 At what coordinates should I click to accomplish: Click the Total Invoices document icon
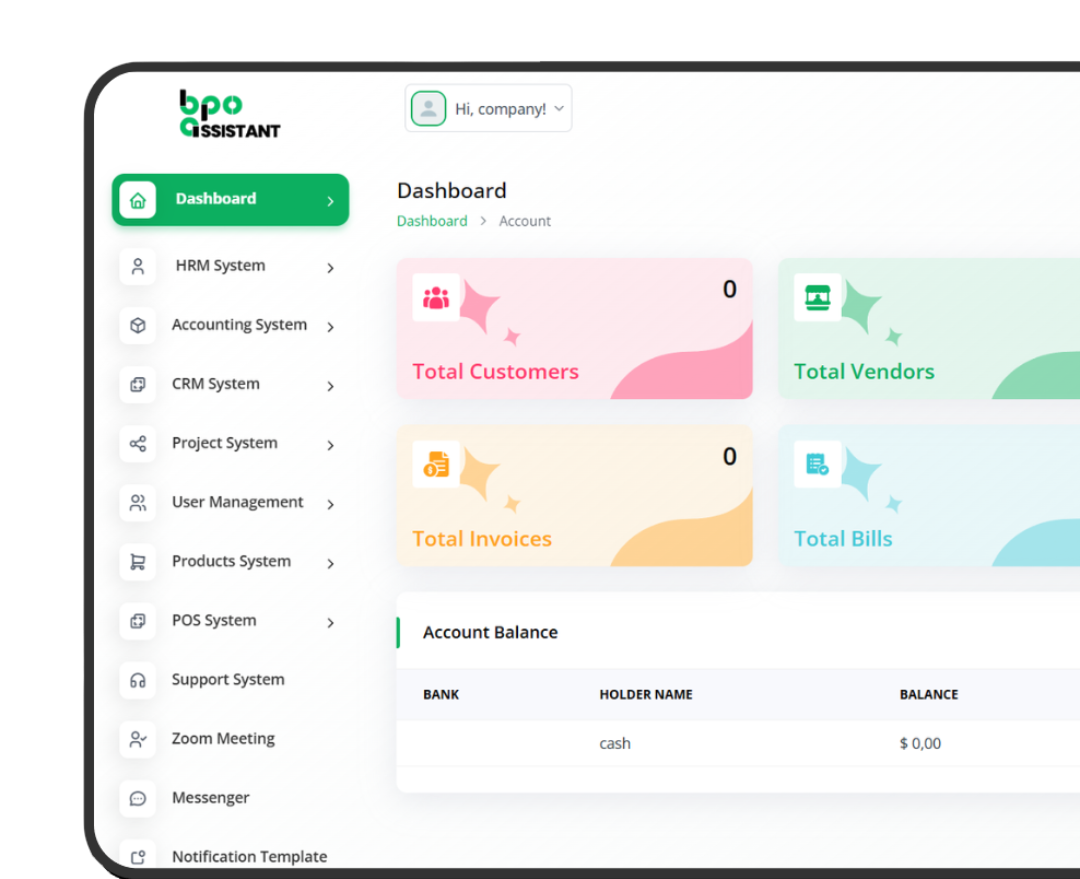[x=435, y=464]
